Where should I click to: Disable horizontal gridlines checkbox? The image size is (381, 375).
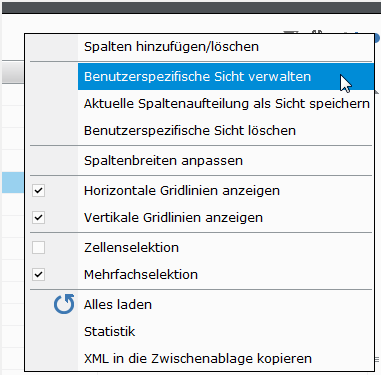point(38,191)
